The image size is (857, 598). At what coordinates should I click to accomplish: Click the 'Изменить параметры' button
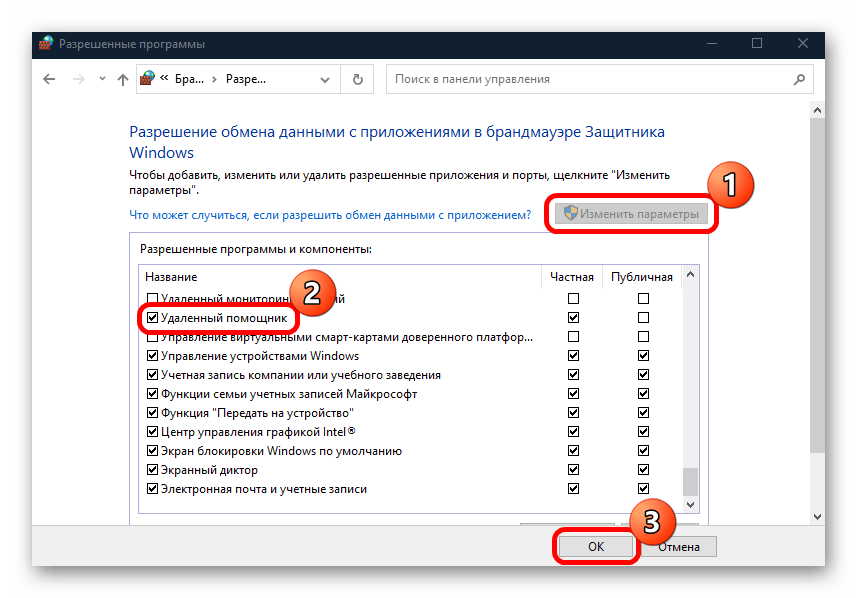[631, 214]
